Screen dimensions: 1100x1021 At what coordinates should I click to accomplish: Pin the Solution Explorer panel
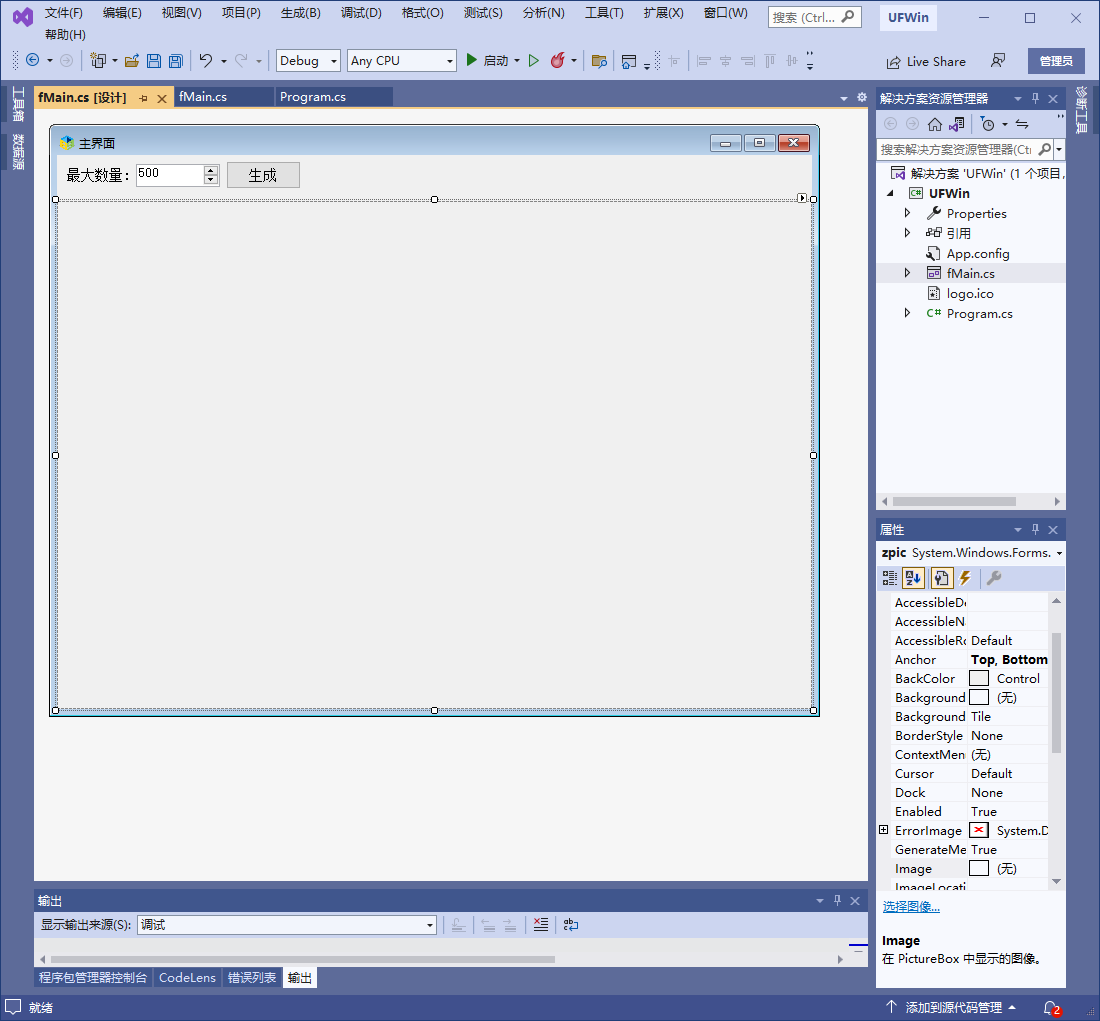click(x=1035, y=98)
